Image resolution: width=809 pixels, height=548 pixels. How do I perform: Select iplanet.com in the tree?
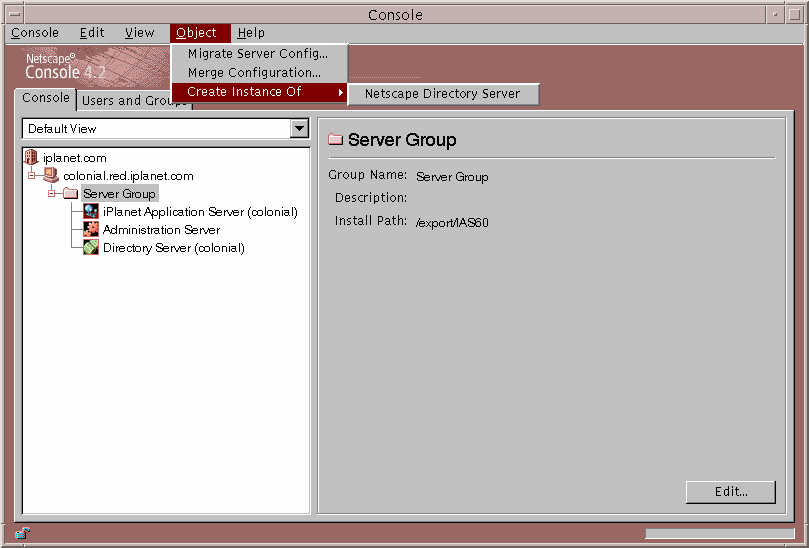pos(74,158)
